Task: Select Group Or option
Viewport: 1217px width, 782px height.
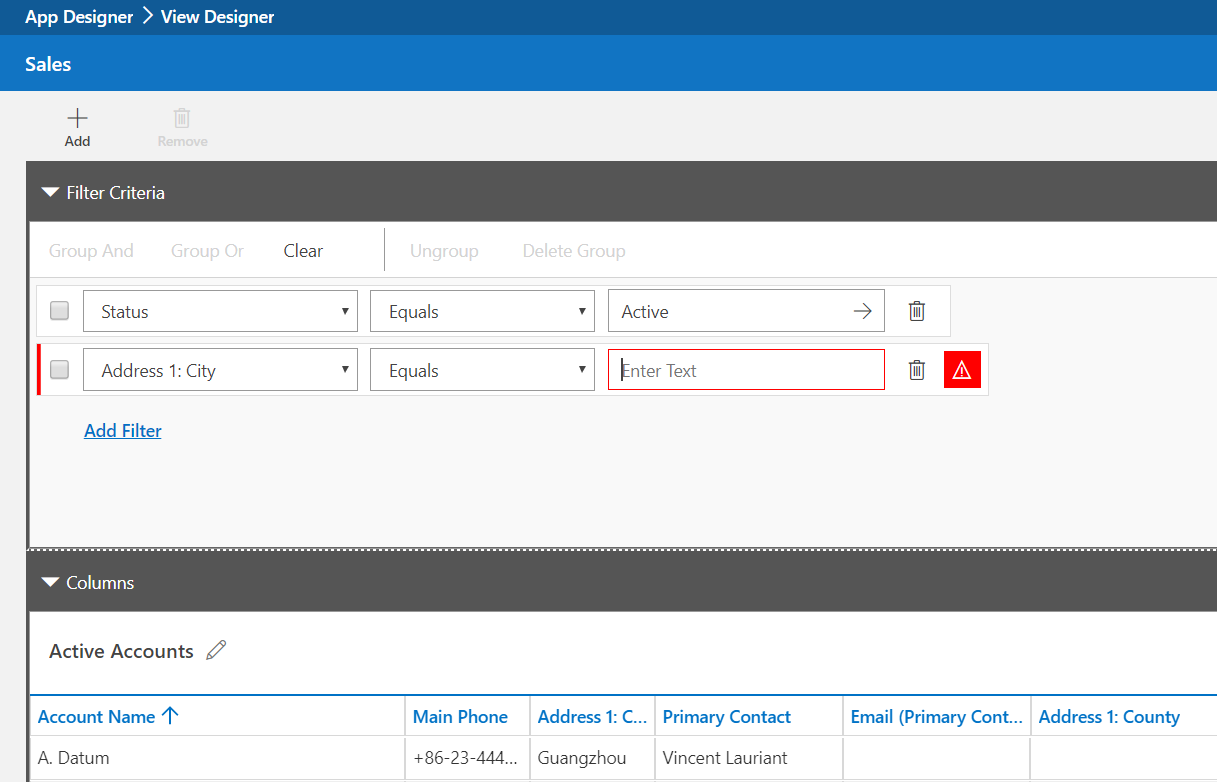Action: 207,251
